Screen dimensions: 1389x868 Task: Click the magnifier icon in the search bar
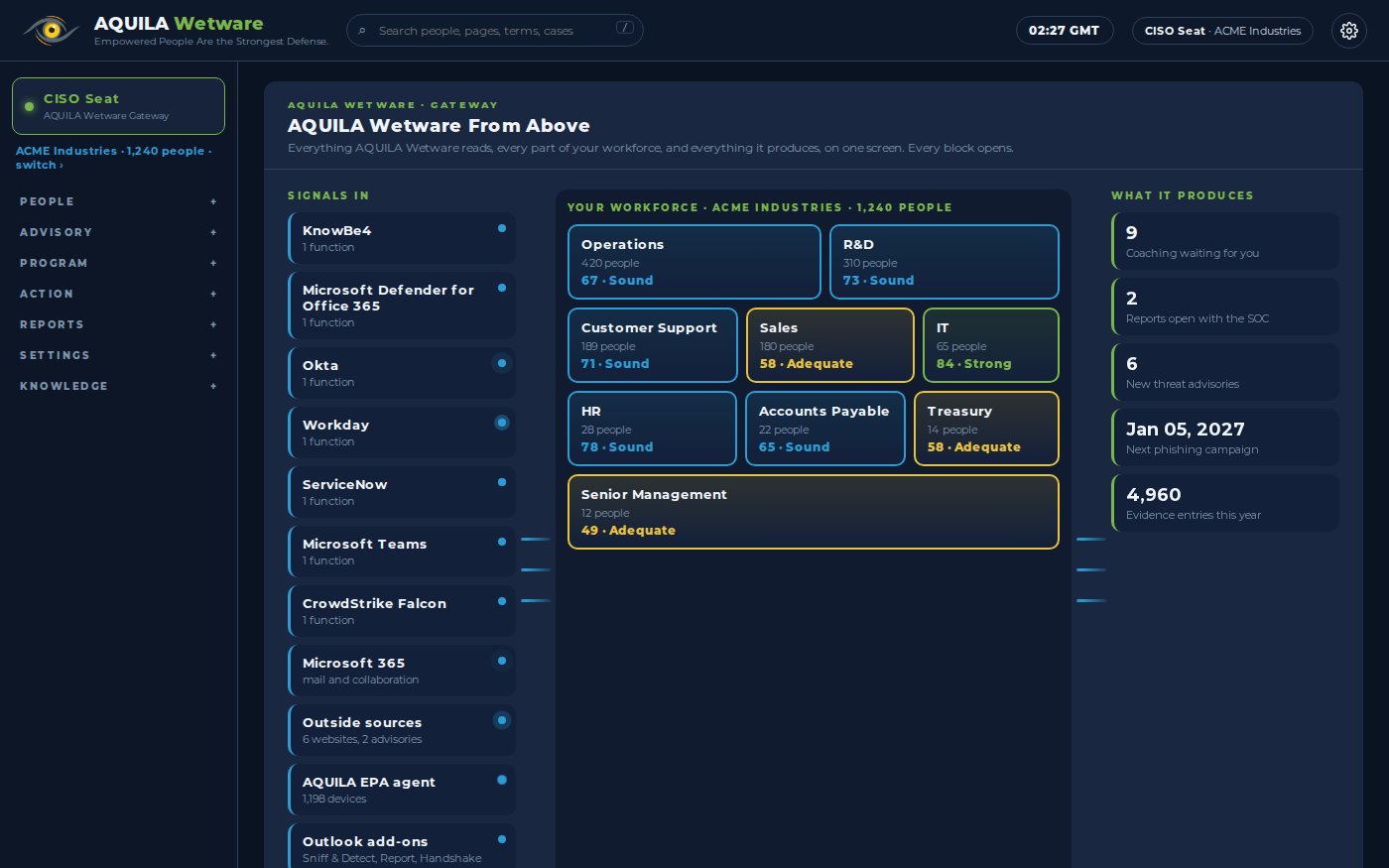tap(362, 31)
